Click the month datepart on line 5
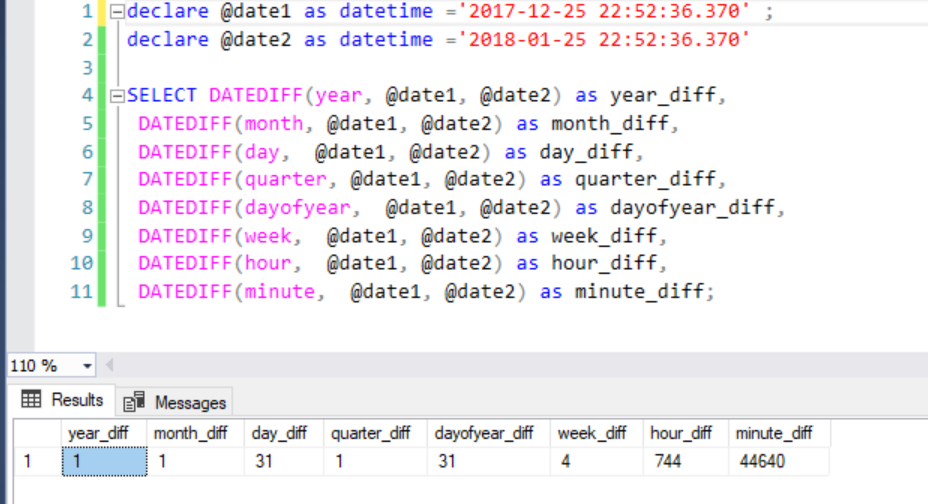This screenshot has height=504, width=928. tap(274, 124)
